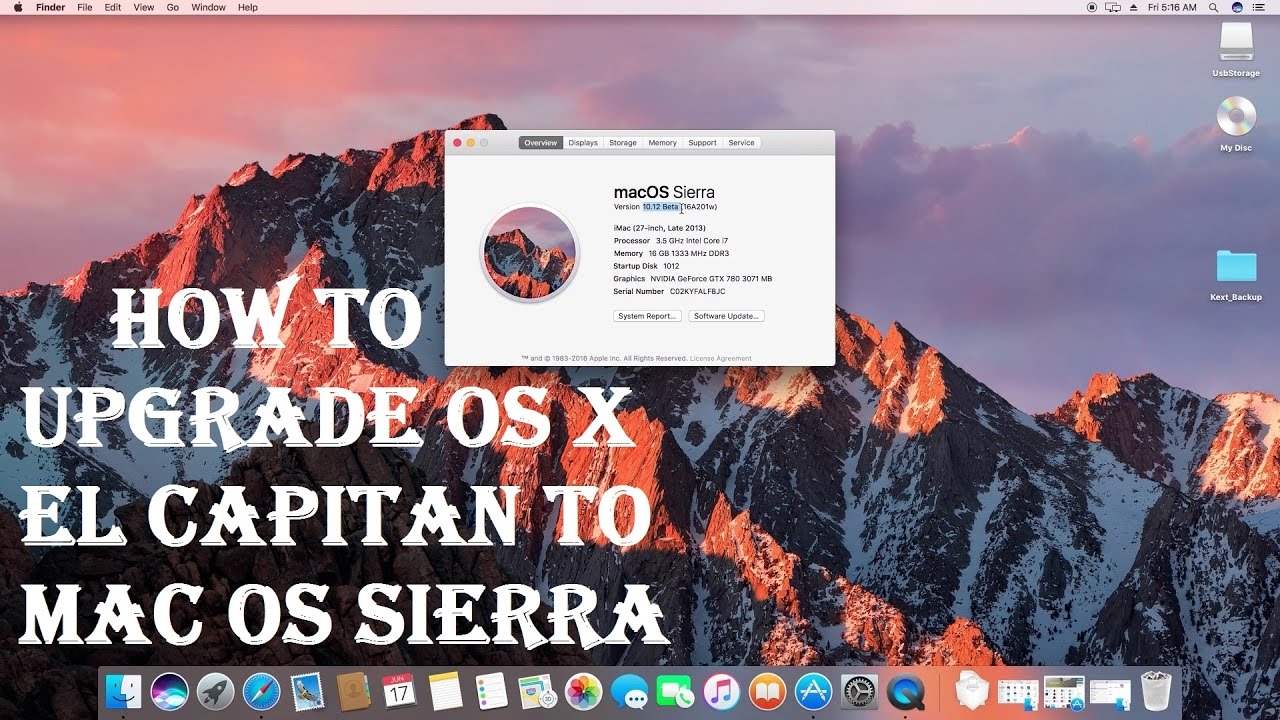Open System Preferences gear in Dock
The image size is (1280, 720).
[x=859, y=691]
